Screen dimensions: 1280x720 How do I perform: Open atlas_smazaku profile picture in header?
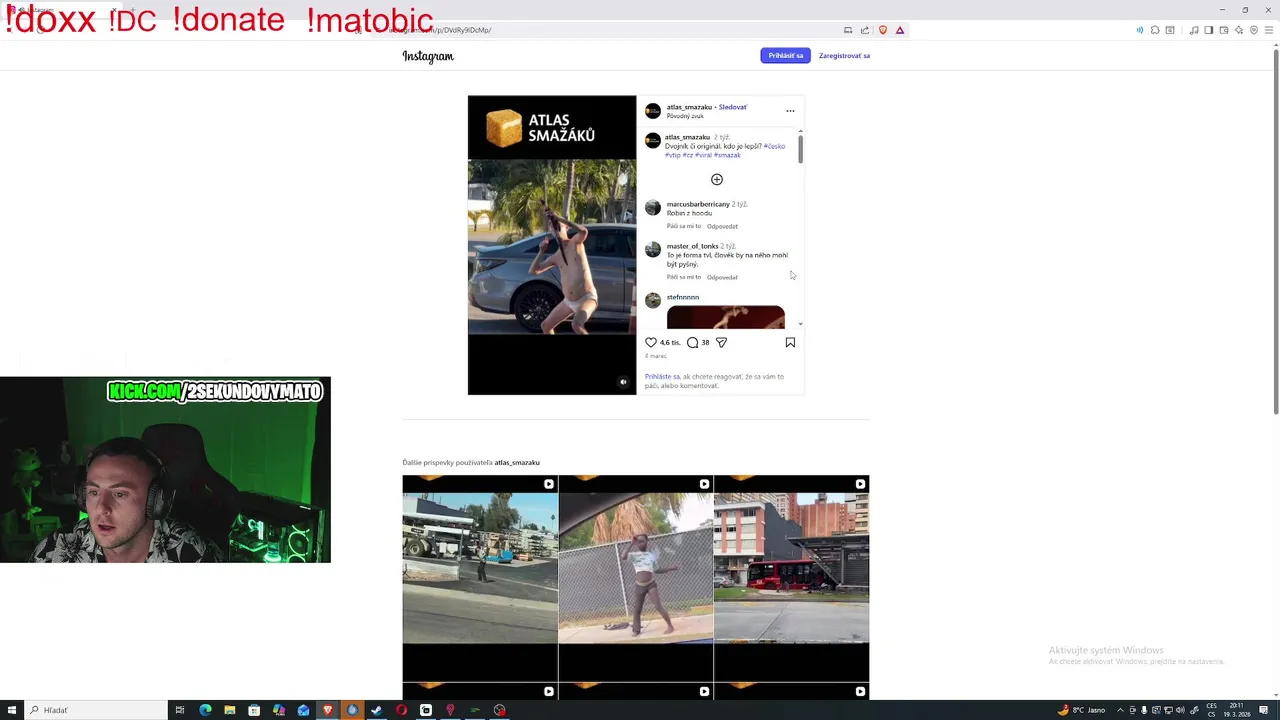[653, 111]
